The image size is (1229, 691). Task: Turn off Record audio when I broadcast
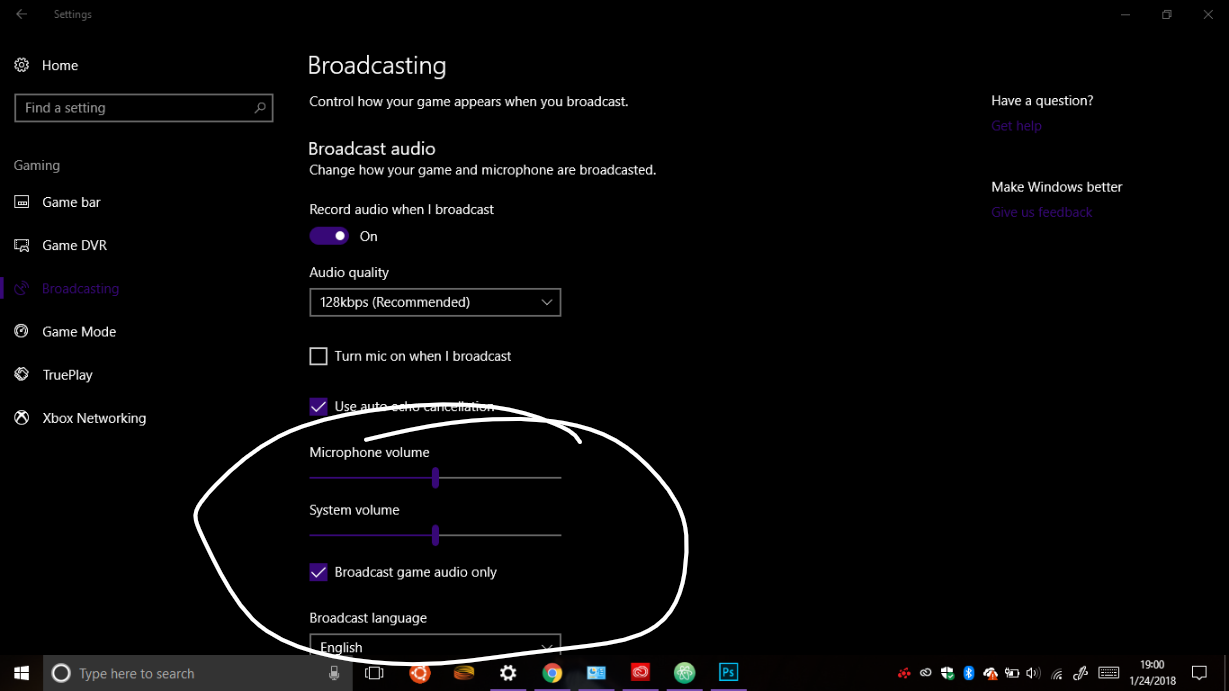[329, 236]
